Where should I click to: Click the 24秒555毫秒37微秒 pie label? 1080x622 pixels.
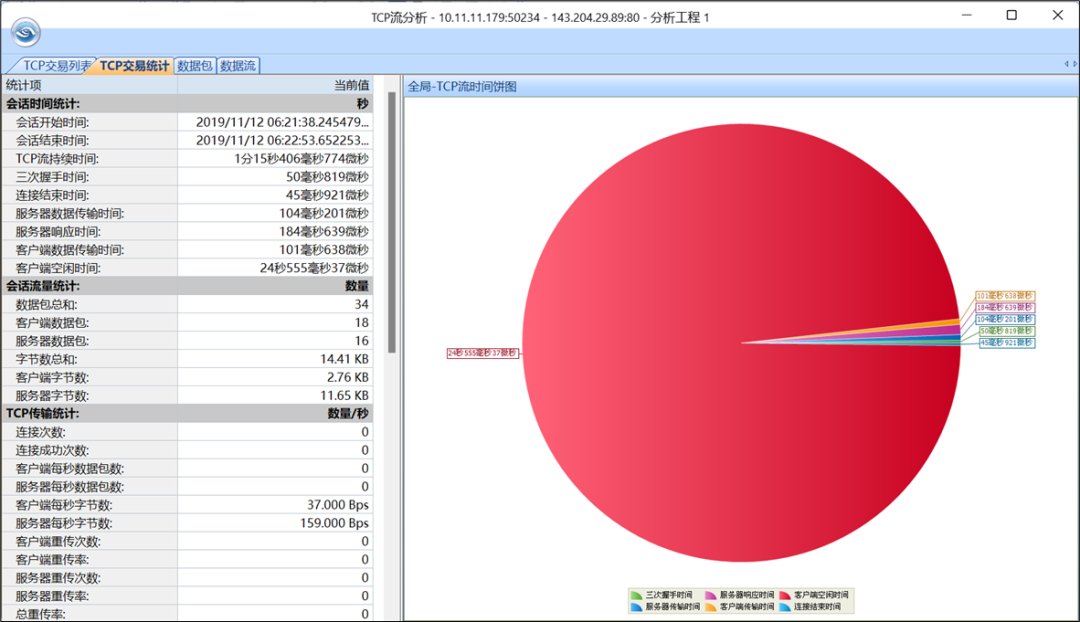tap(483, 353)
